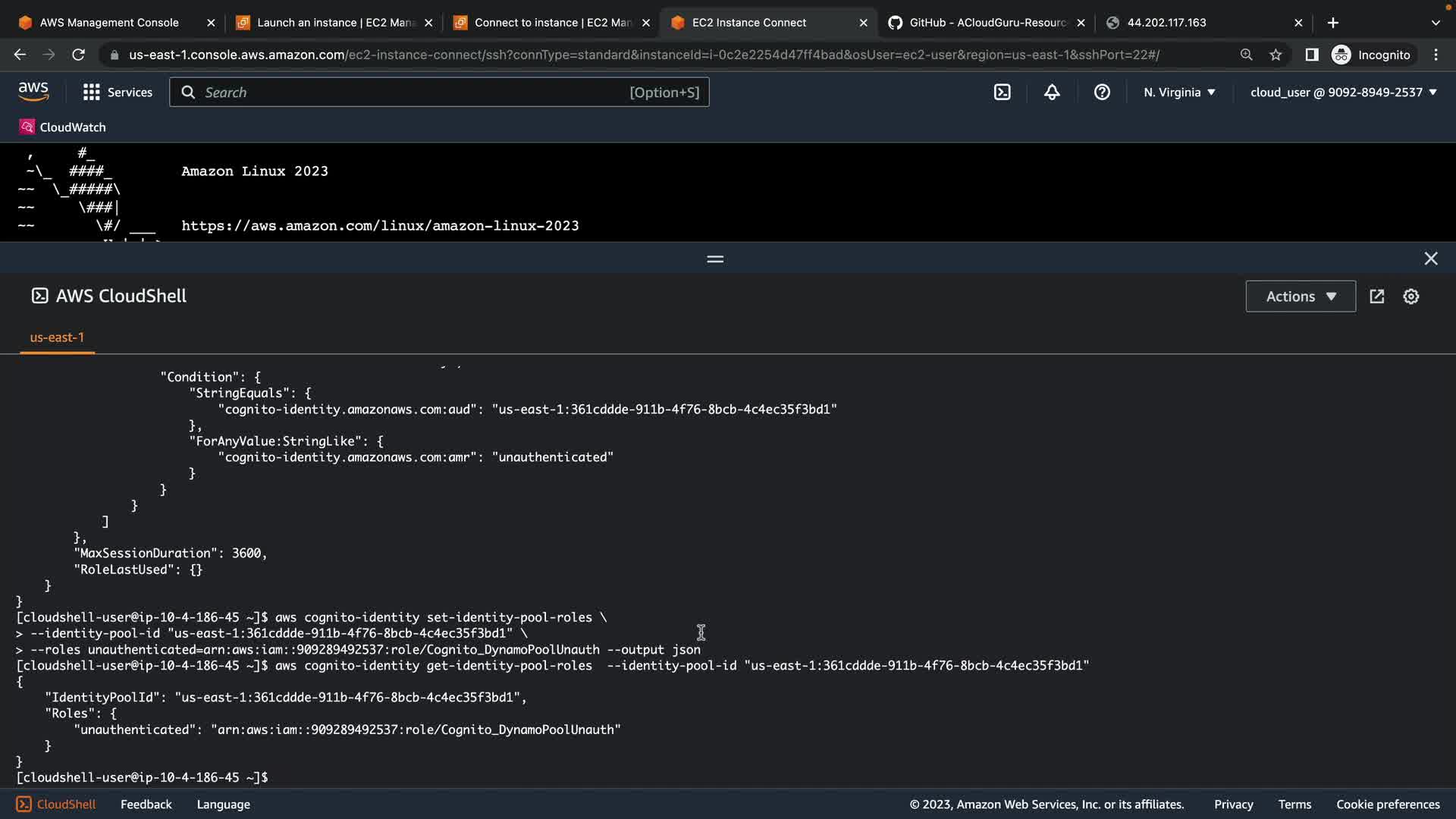The image size is (1456, 819).
Task: Click the AWS logo home icon
Action: tap(33, 92)
